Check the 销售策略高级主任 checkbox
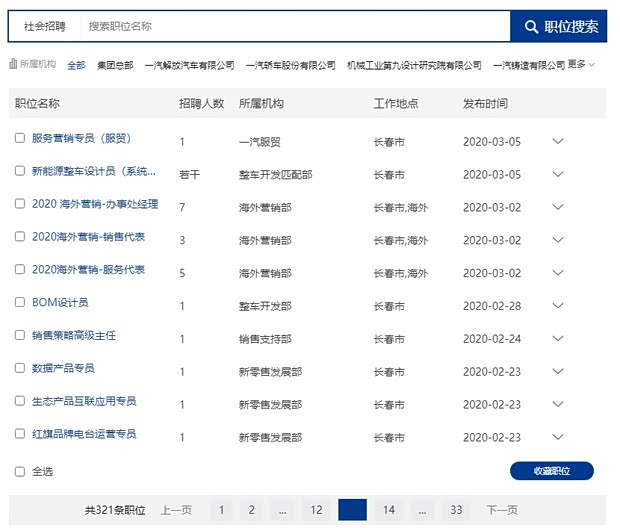Viewport: 620px width, 528px height. click(x=20, y=335)
